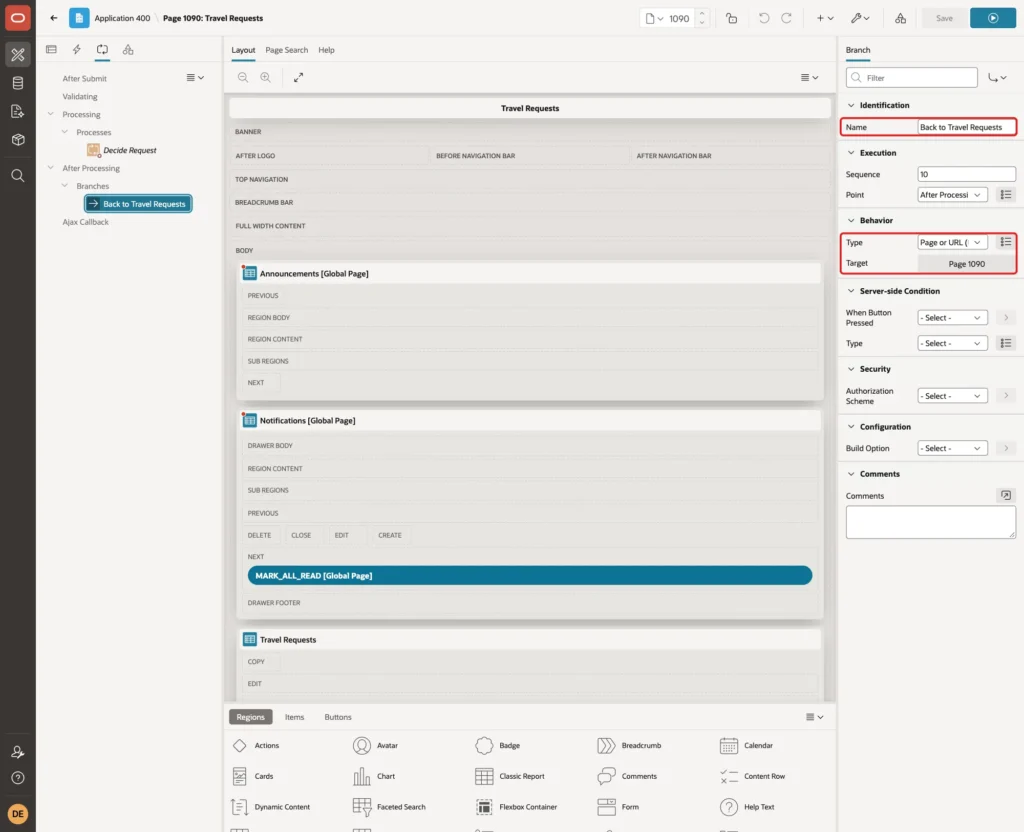Image resolution: width=1024 pixels, height=832 pixels.
Task: Collapse the Execution section
Action: [850, 153]
